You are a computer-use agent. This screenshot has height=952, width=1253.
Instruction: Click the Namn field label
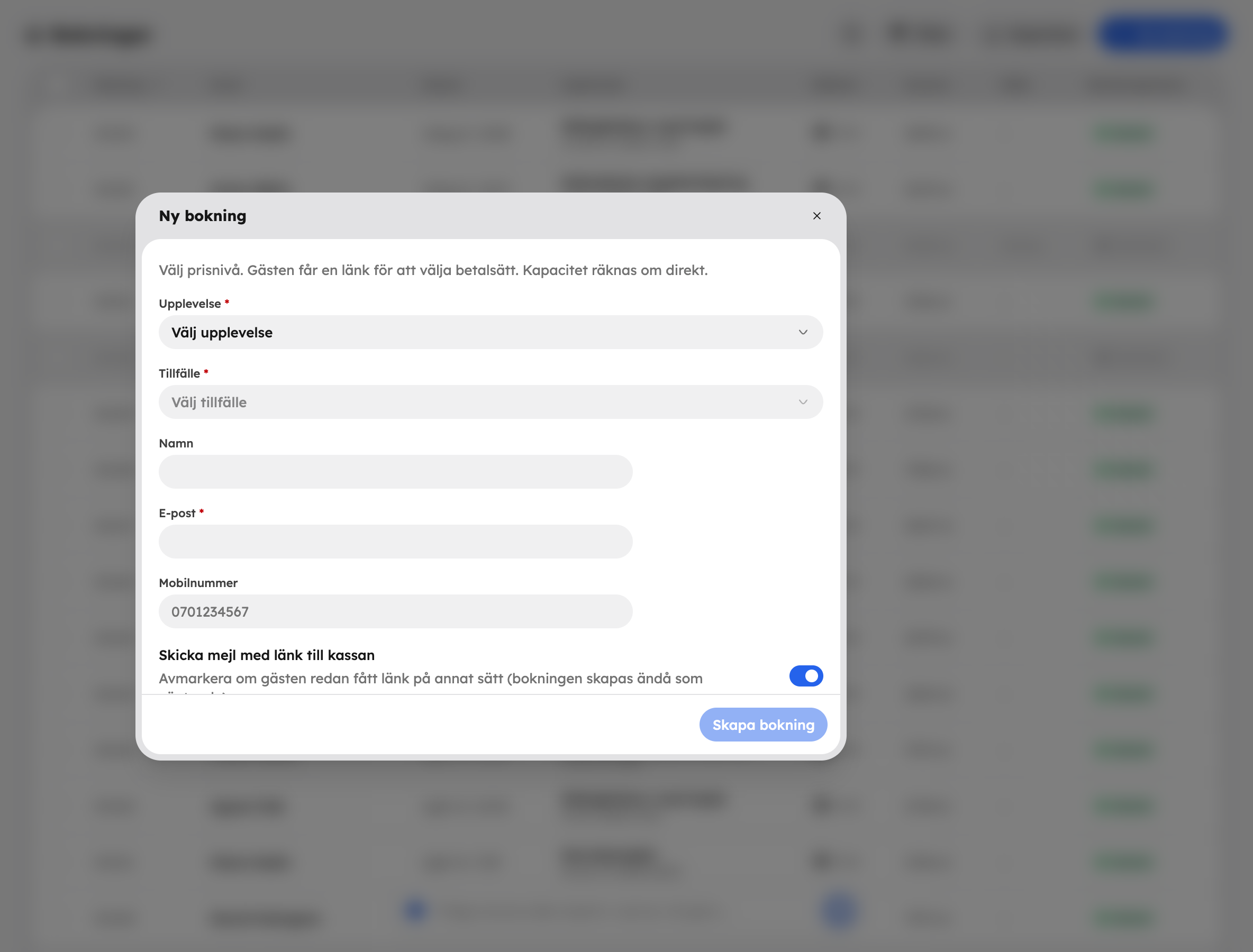tap(176, 443)
